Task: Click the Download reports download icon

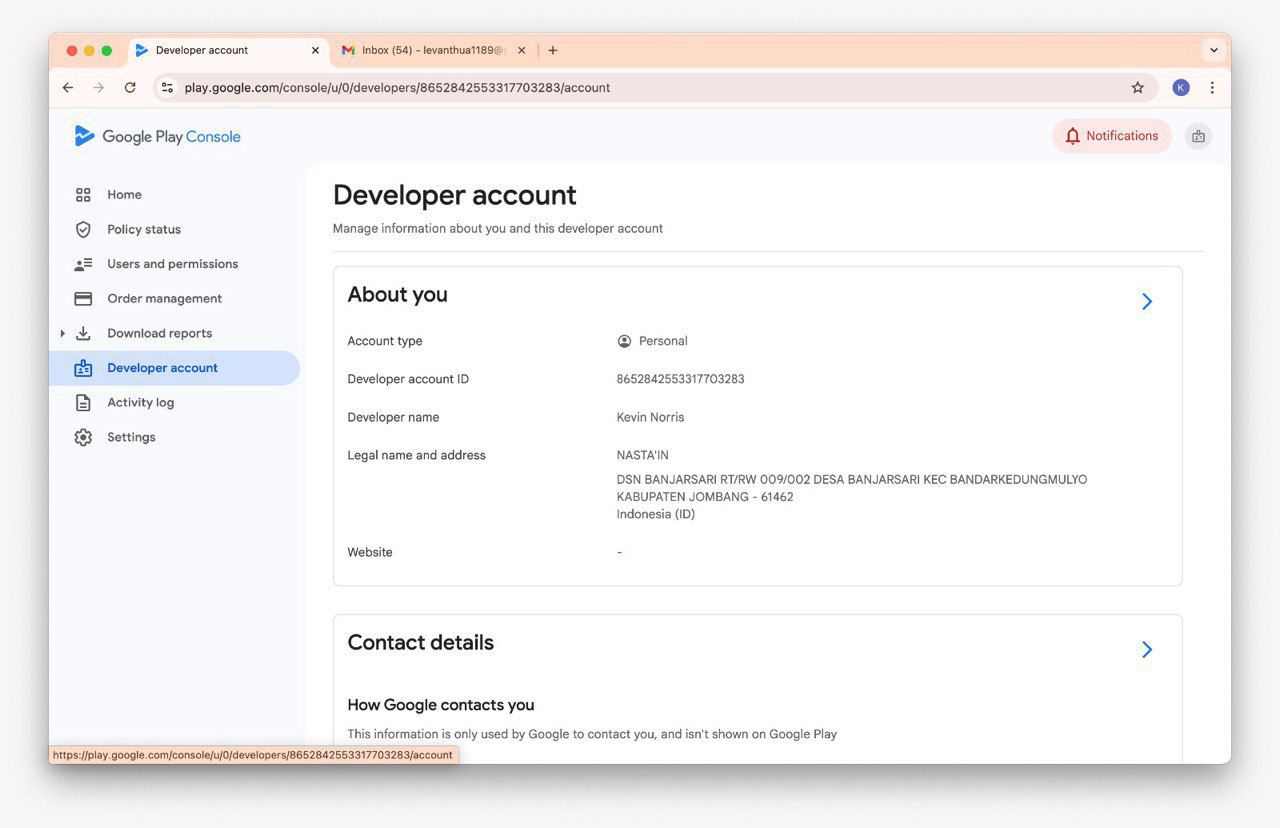Action: tap(83, 333)
